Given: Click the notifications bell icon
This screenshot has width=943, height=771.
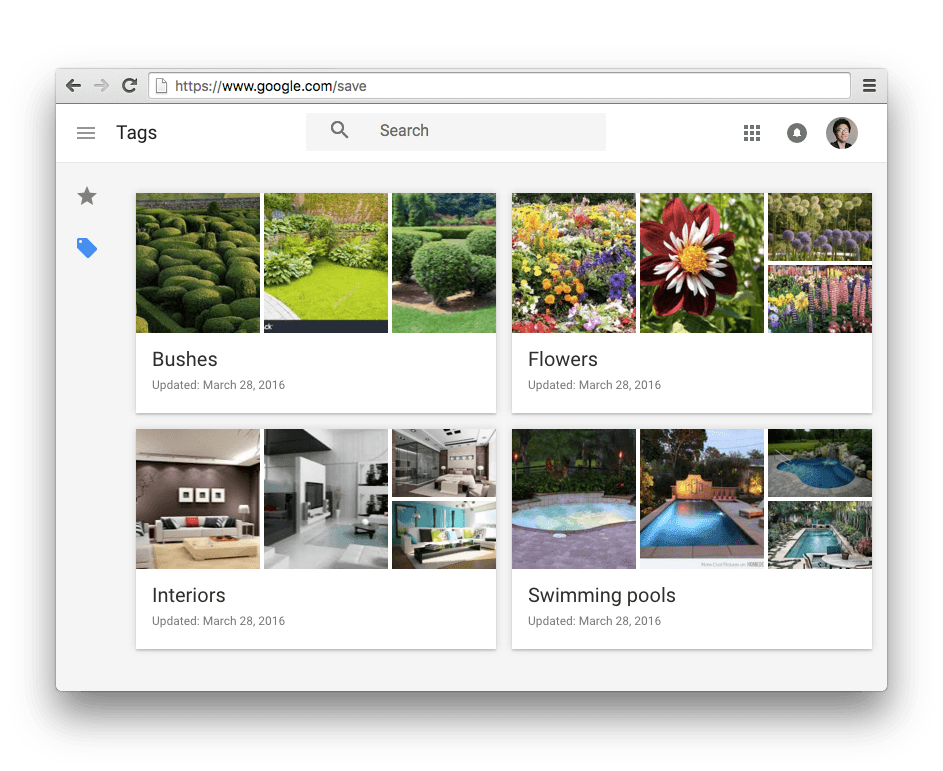Looking at the screenshot, I should [797, 133].
